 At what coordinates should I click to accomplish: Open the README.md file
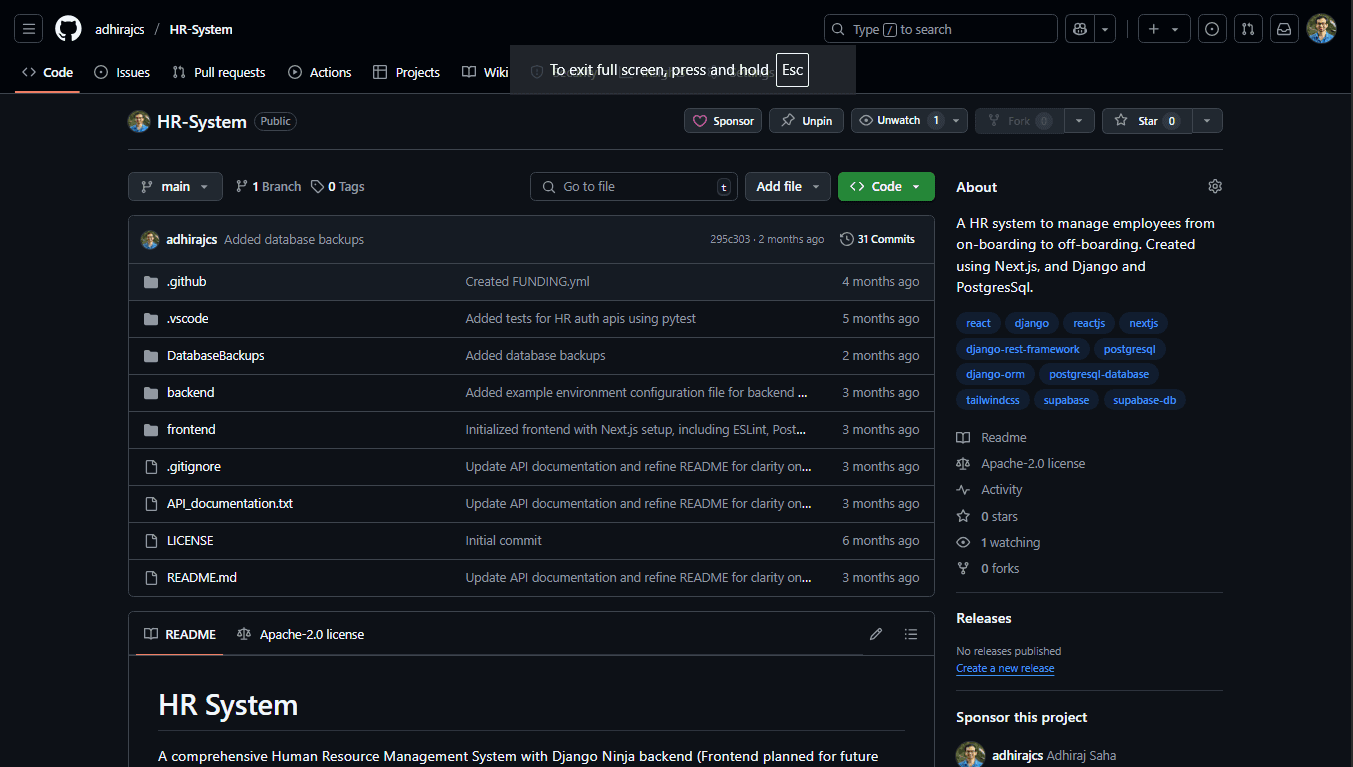pyautogui.click(x=202, y=578)
